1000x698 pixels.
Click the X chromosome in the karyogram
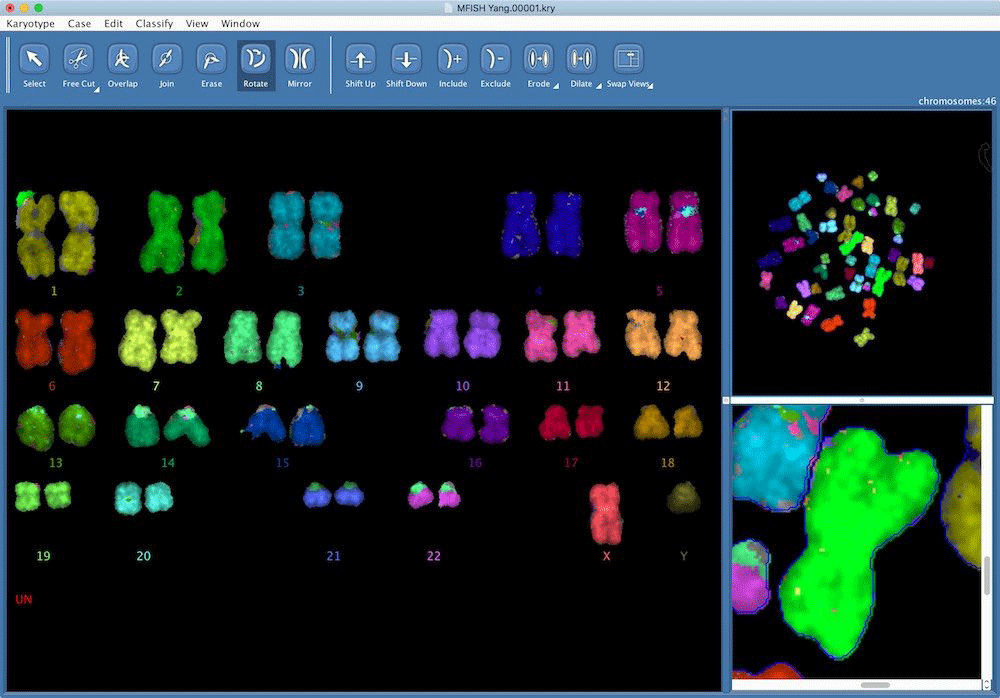[x=606, y=511]
